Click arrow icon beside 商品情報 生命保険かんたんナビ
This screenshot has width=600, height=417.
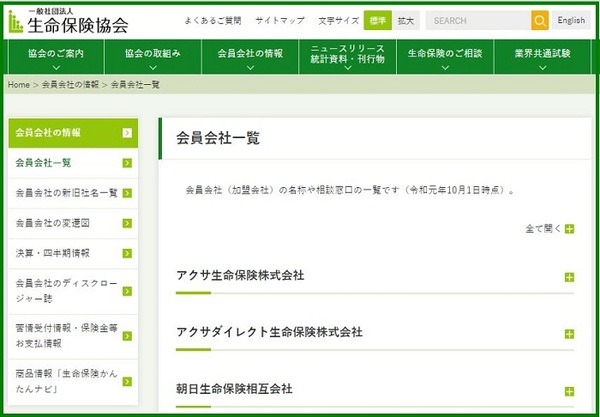(x=127, y=381)
